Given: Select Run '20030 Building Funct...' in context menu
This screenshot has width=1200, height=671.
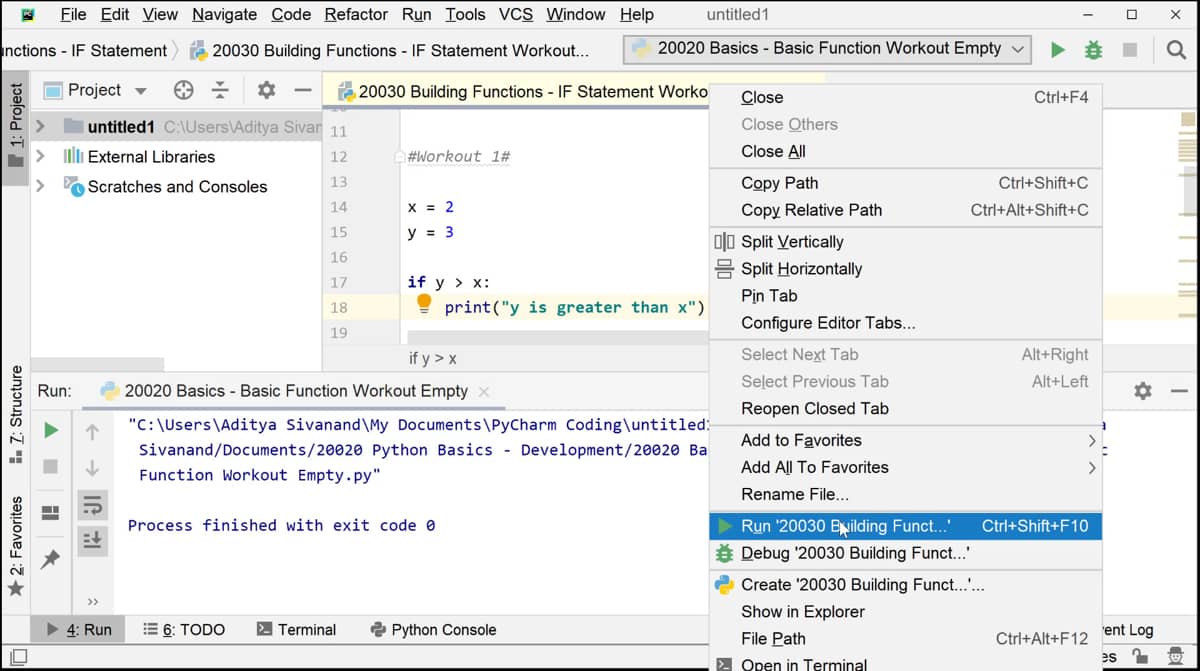Looking at the screenshot, I should coord(906,526).
